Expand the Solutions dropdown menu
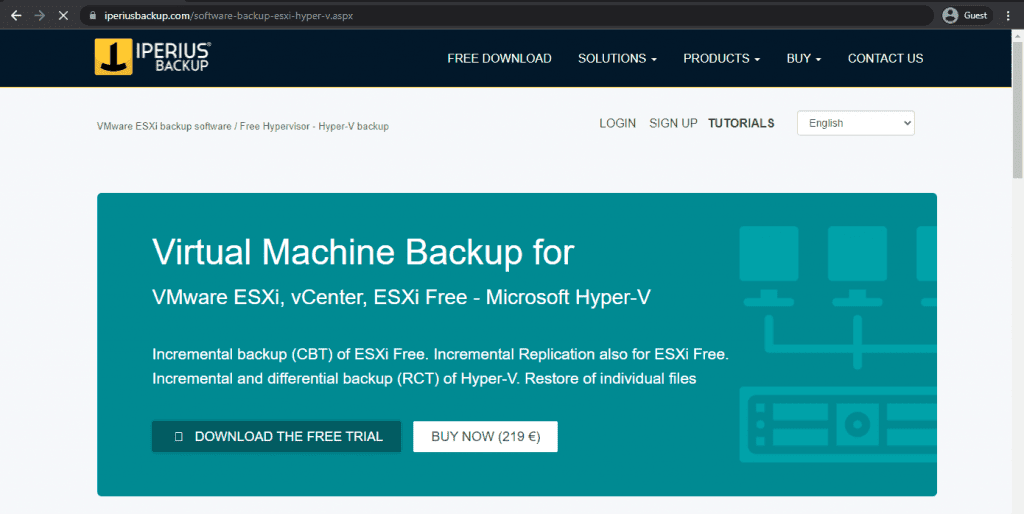1024x514 pixels. coord(617,58)
